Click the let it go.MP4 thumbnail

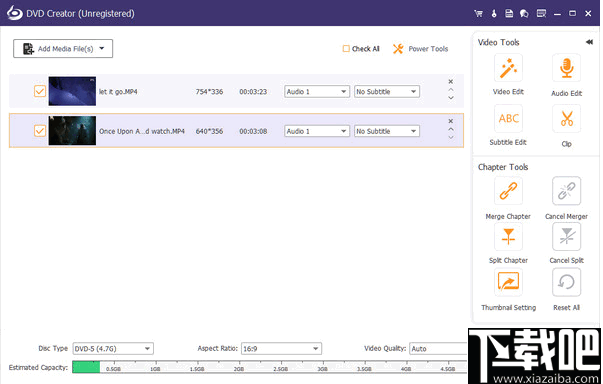[72, 91]
